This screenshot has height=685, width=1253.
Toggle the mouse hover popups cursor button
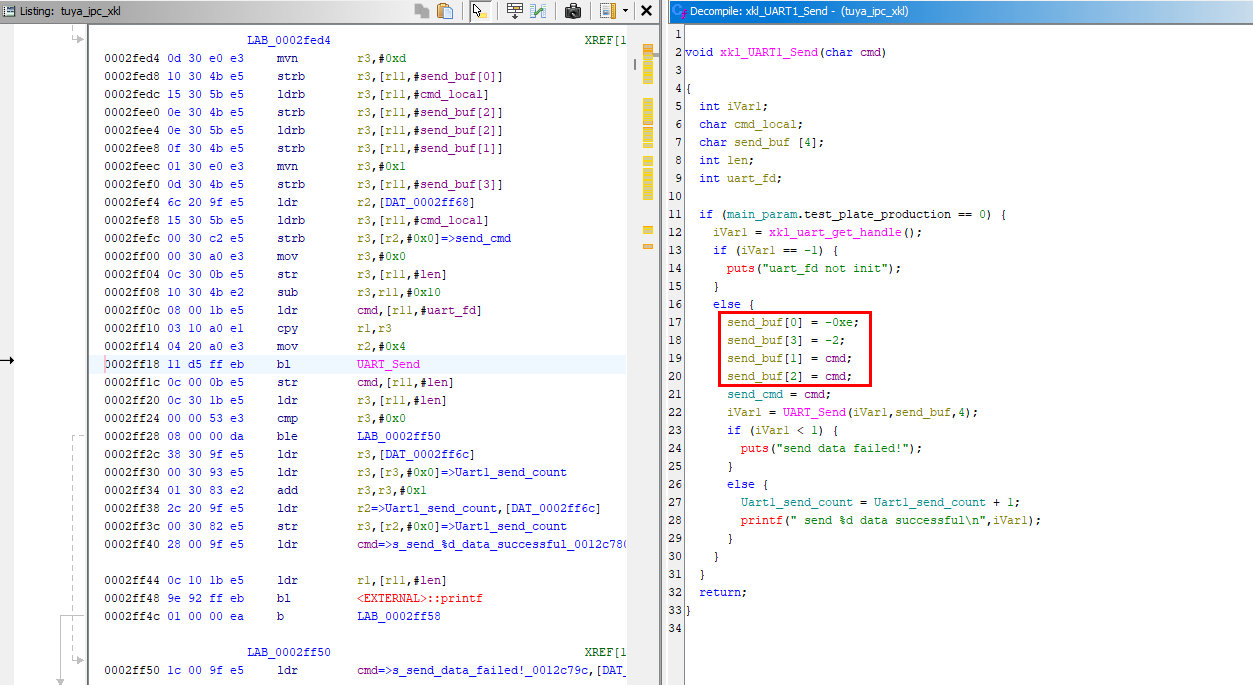tap(479, 11)
